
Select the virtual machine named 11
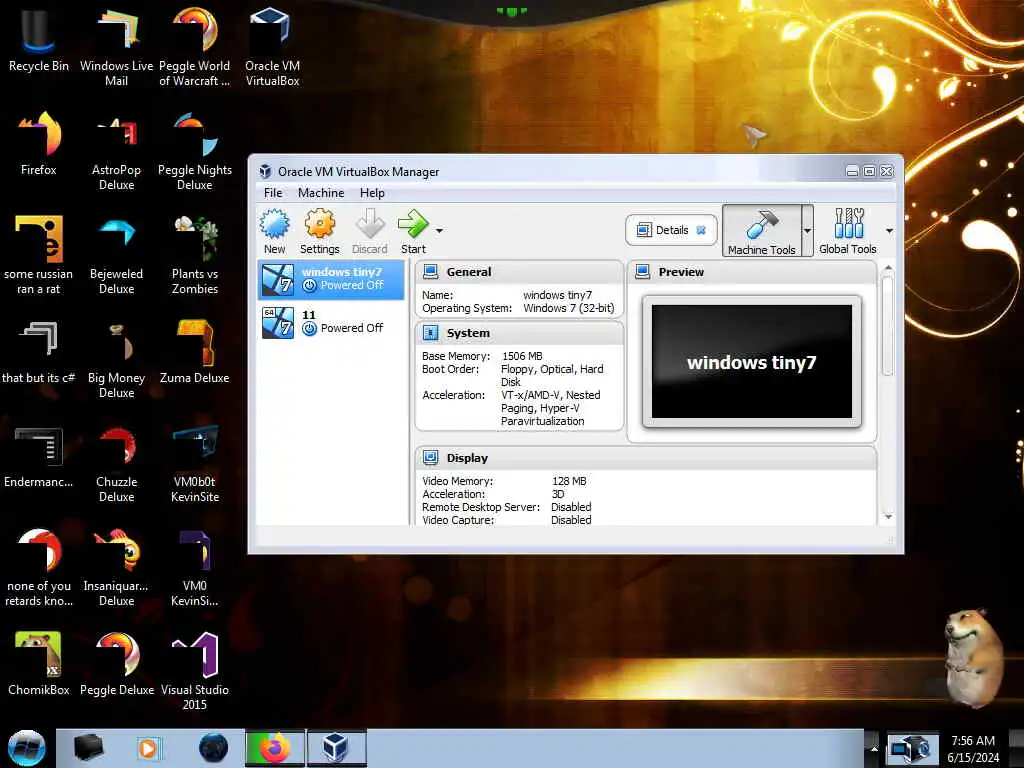click(331, 322)
